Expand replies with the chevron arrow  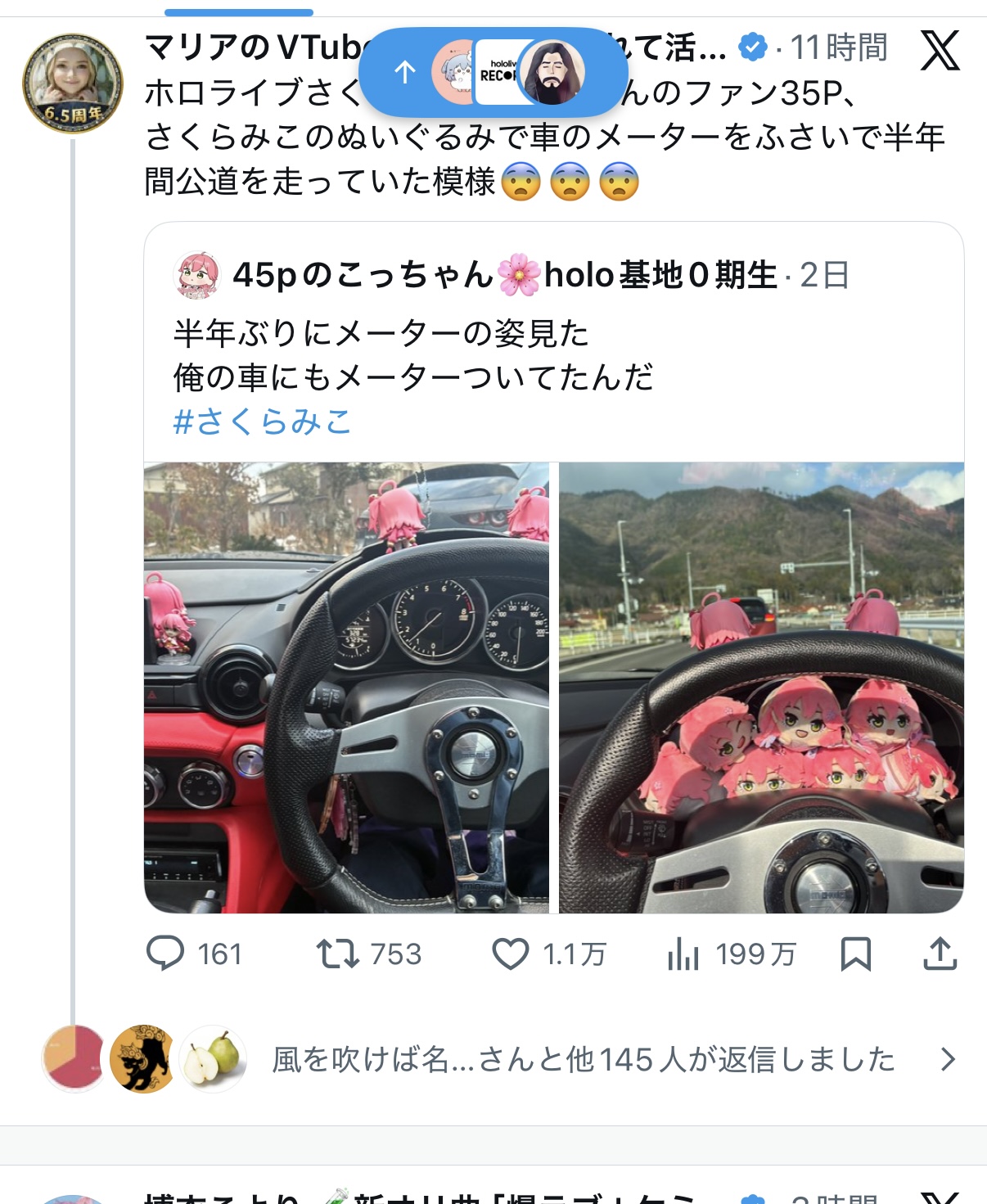[948, 1059]
